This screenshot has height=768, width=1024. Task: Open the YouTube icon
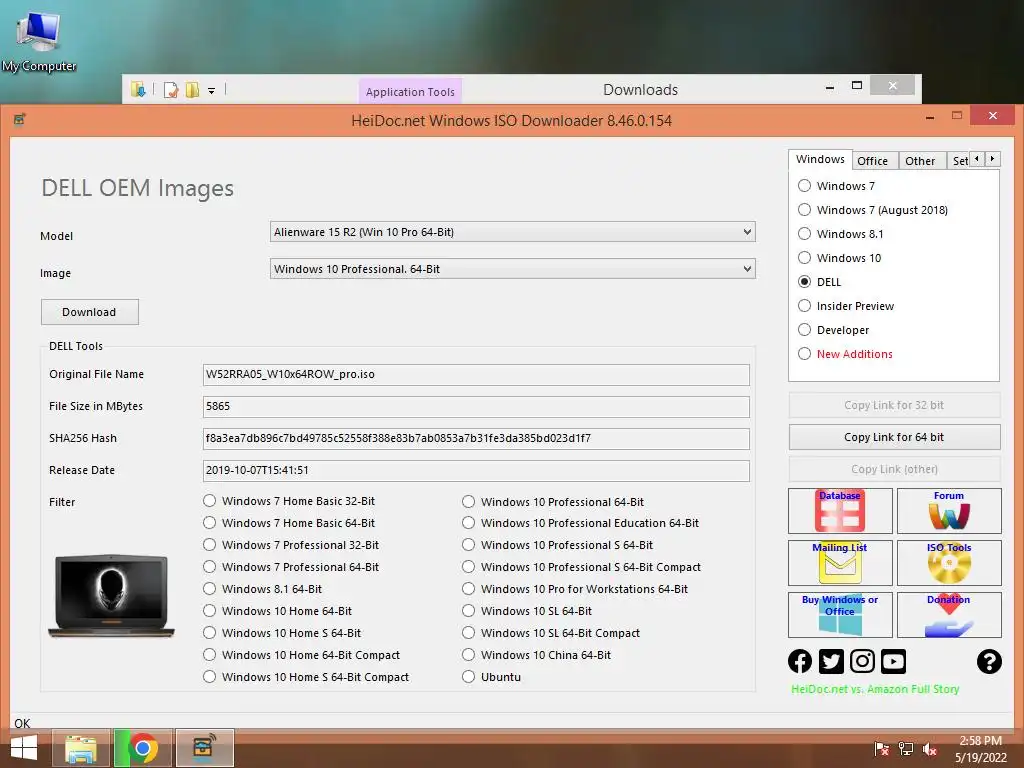(893, 661)
